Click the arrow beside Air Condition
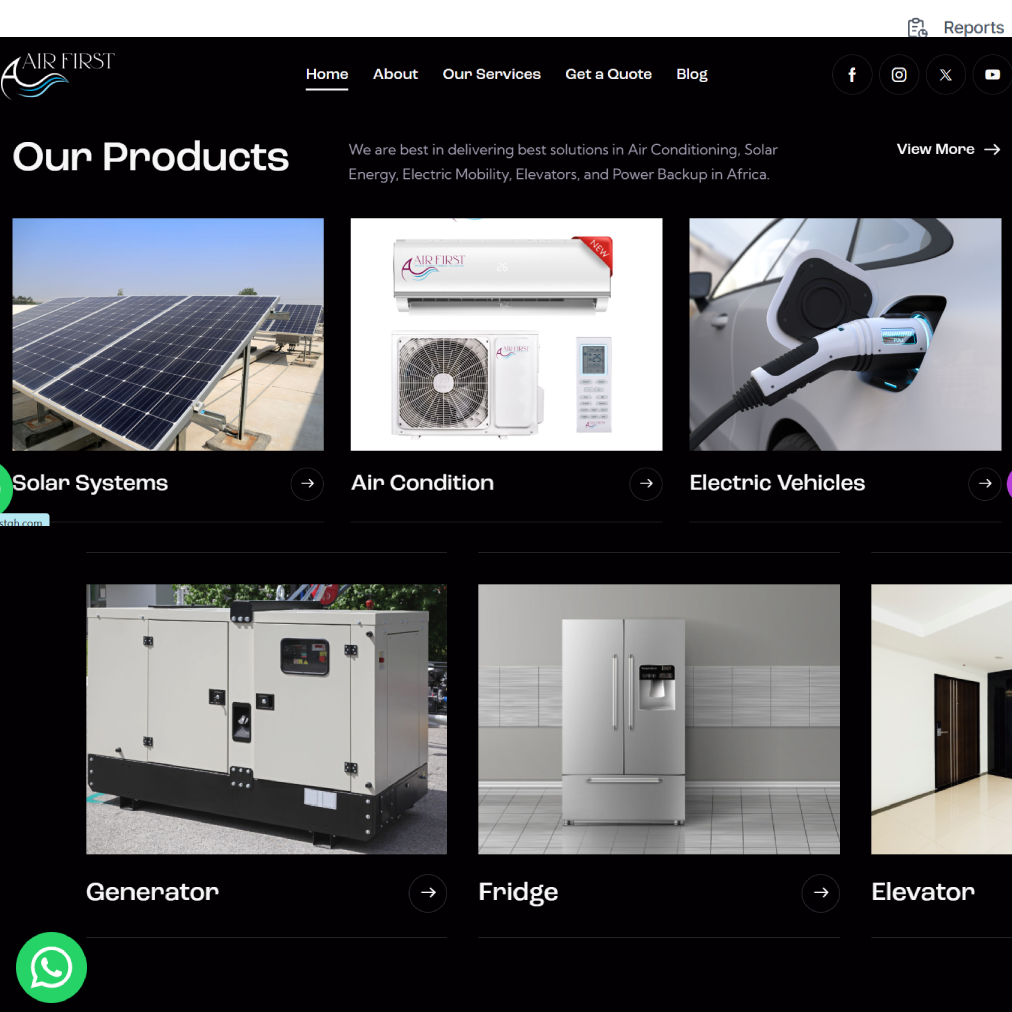Viewport: 1012px width, 1012px height. pyautogui.click(x=646, y=484)
